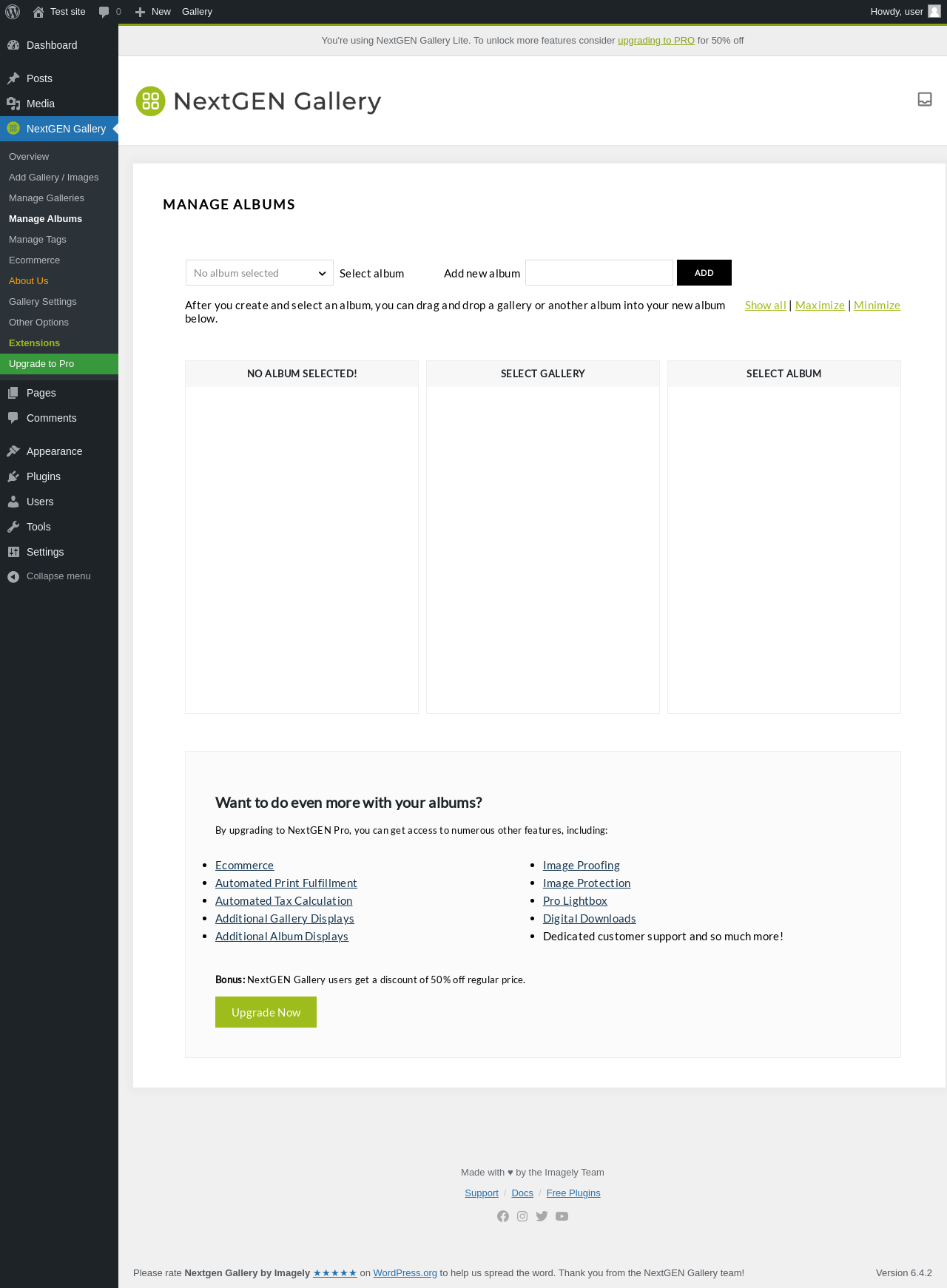Focus the Add new album text field
This screenshot has height=1288, width=947.
[599, 273]
